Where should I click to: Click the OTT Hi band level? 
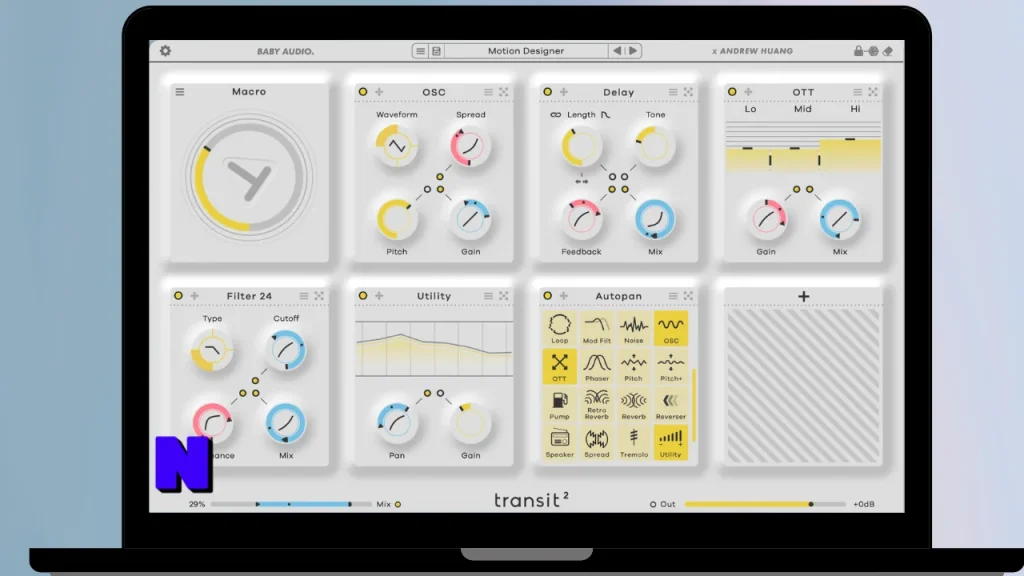tap(850, 154)
